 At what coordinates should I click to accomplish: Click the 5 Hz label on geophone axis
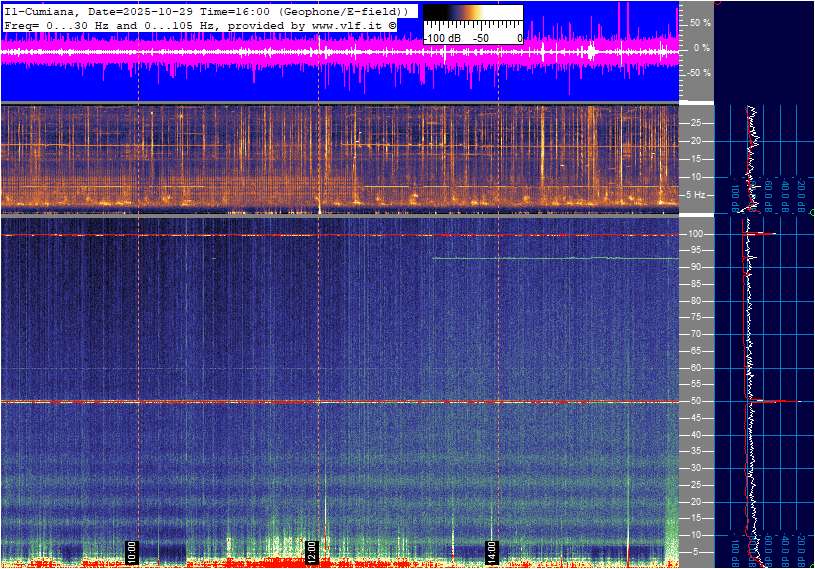point(697,194)
